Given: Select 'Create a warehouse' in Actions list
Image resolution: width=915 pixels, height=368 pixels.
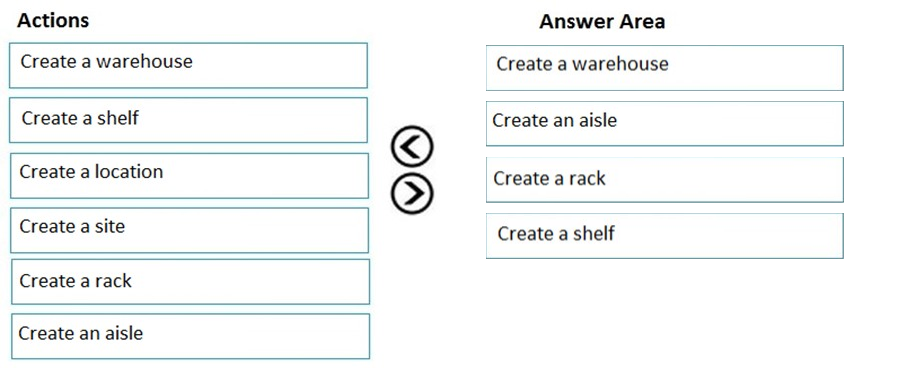Looking at the screenshot, I should [188, 65].
